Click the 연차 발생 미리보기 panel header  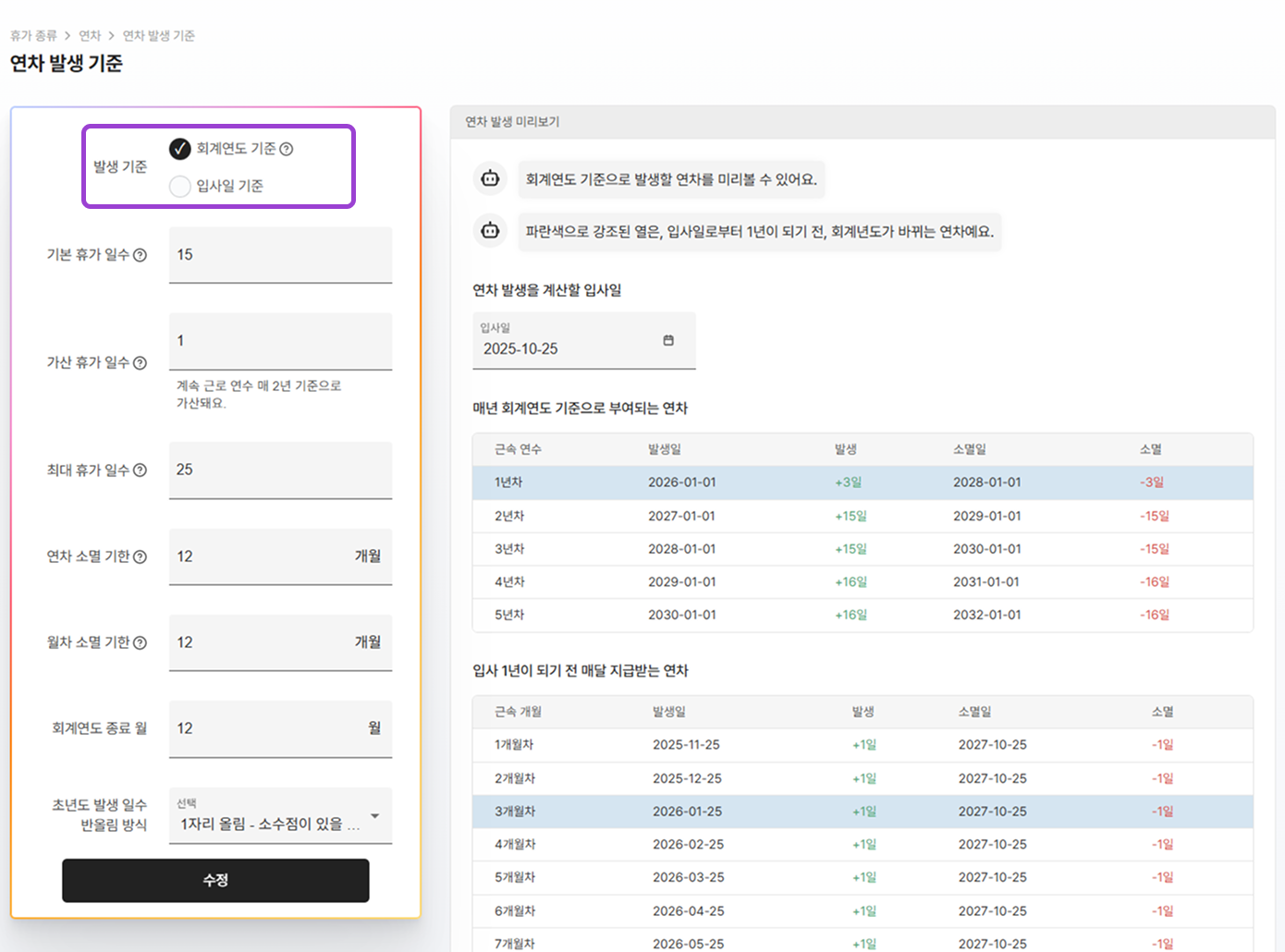[863, 122]
